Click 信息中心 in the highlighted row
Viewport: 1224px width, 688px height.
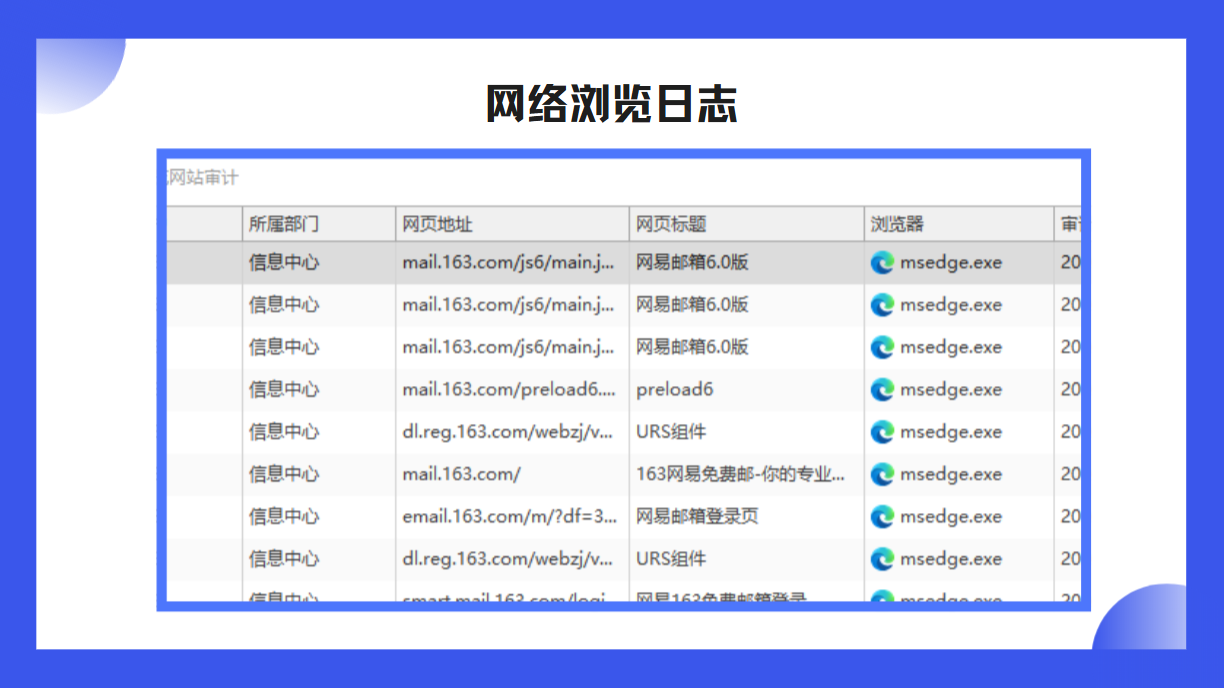pos(284,263)
